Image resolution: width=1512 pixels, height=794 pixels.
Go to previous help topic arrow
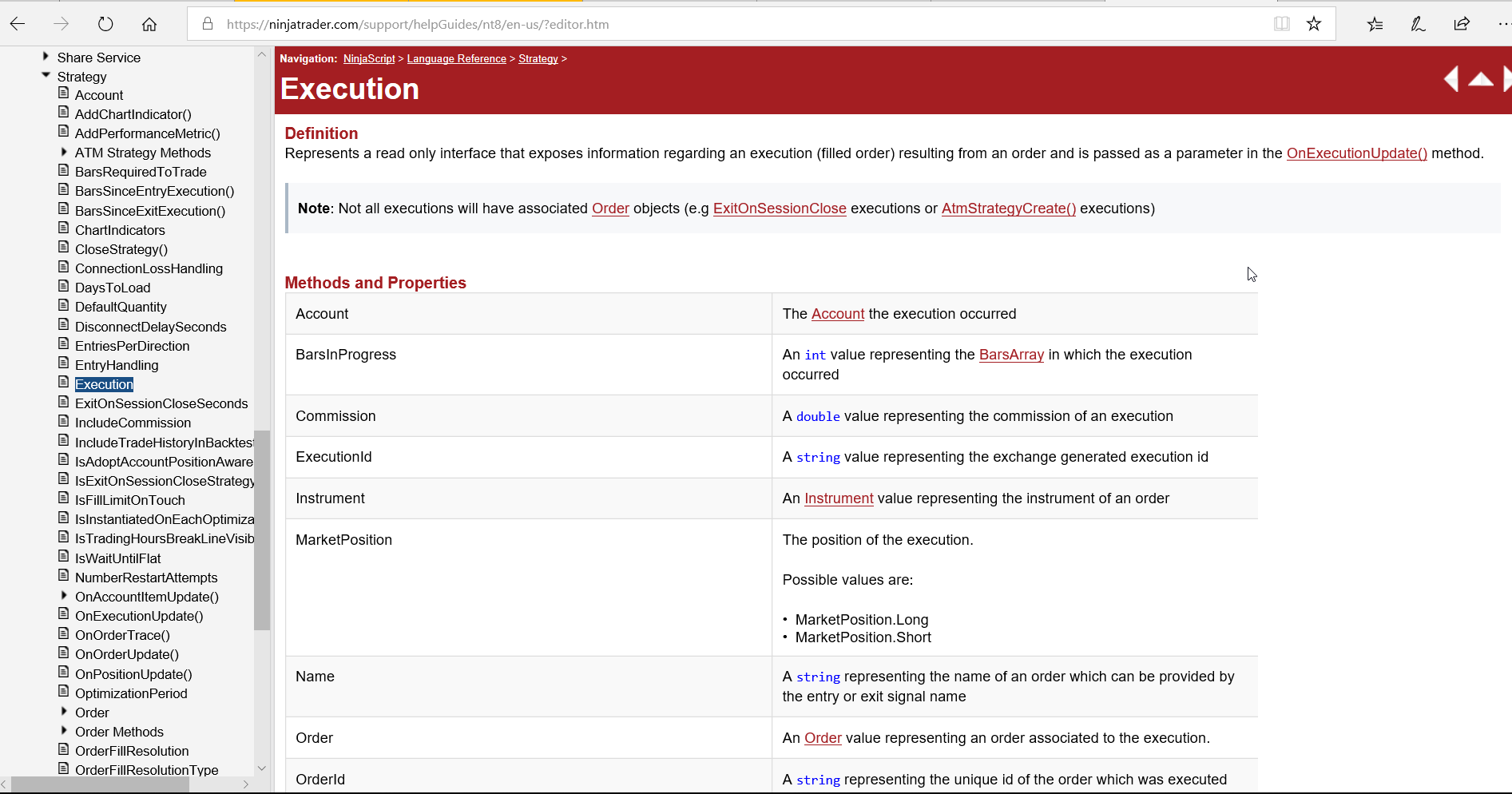click(1451, 79)
